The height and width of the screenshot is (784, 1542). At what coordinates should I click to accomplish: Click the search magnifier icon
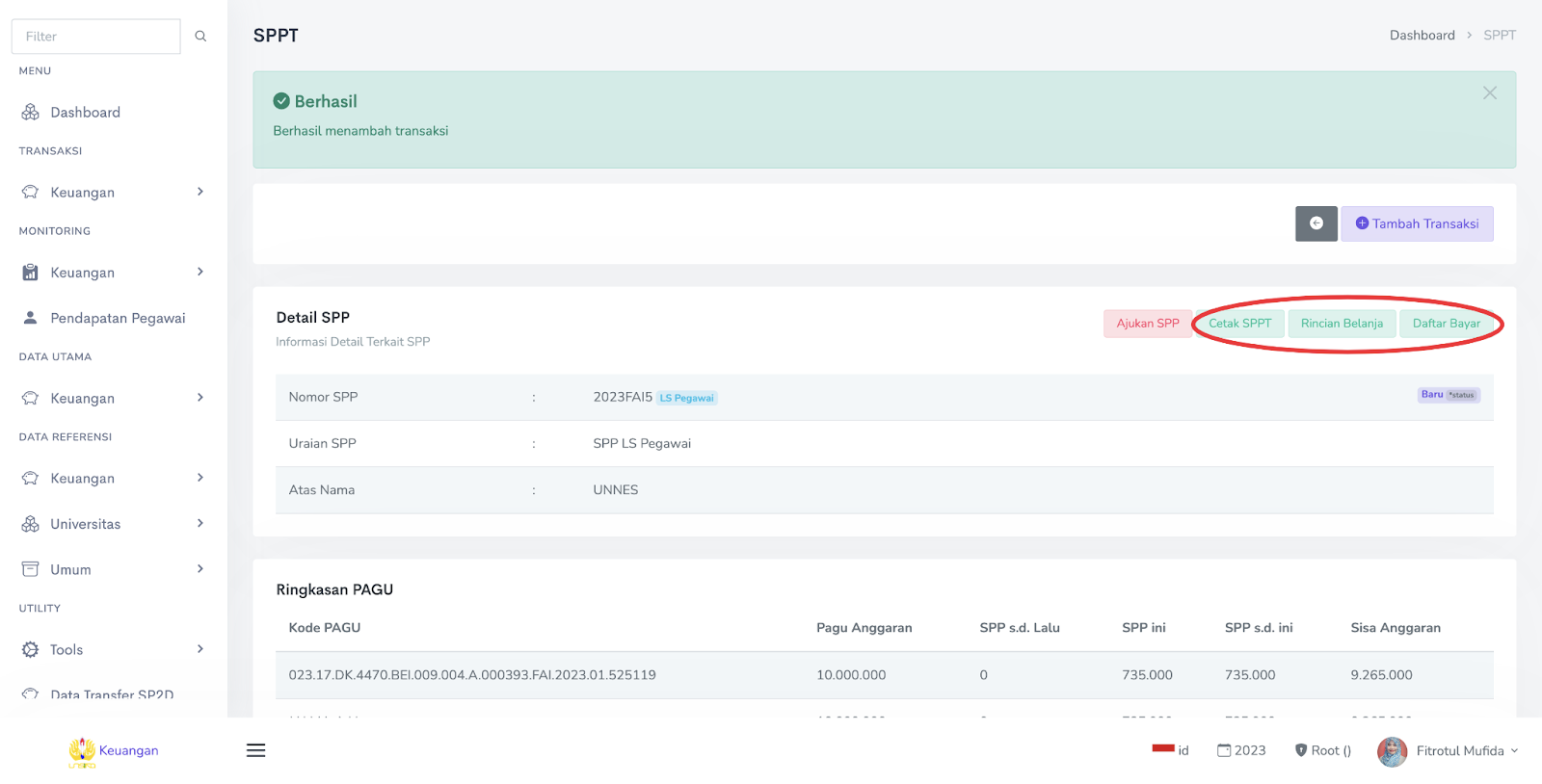coord(200,37)
